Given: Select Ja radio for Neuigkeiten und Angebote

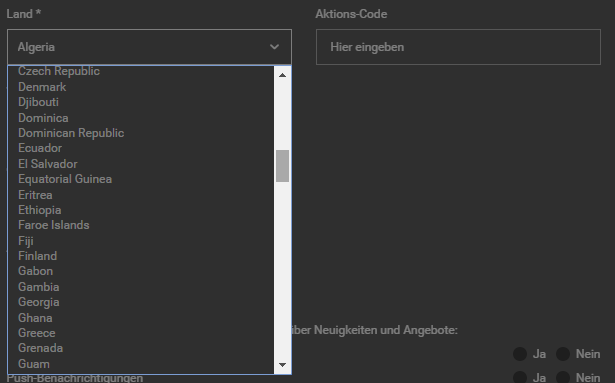Looking at the screenshot, I should pos(520,354).
